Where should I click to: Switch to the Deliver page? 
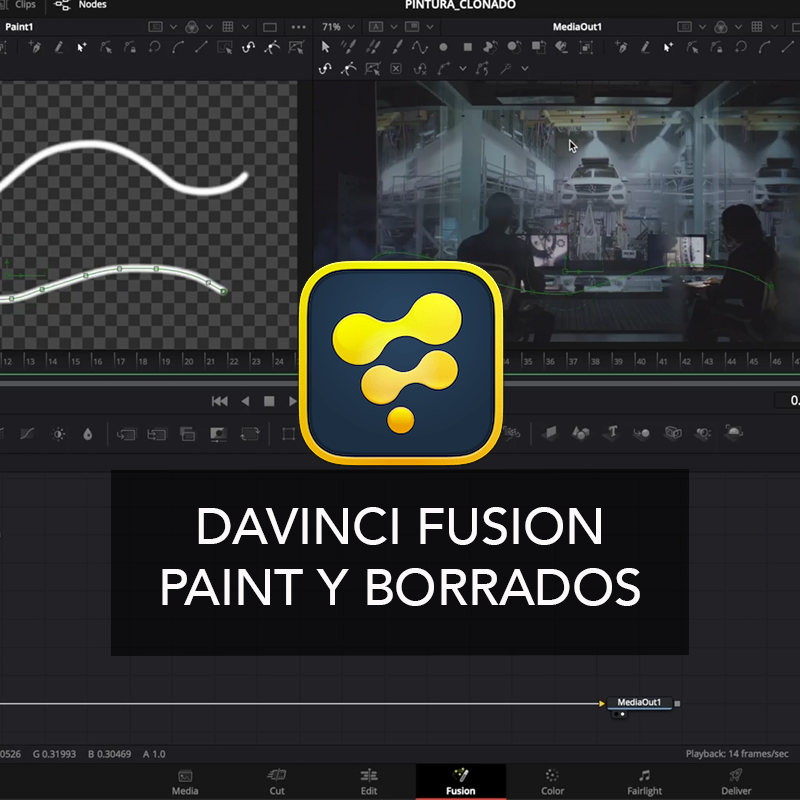(736, 782)
